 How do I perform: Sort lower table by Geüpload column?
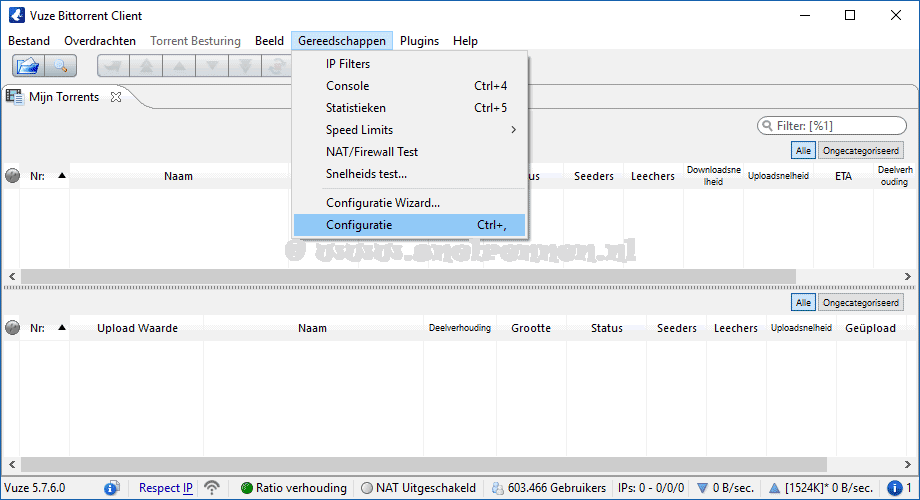click(870, 328)
